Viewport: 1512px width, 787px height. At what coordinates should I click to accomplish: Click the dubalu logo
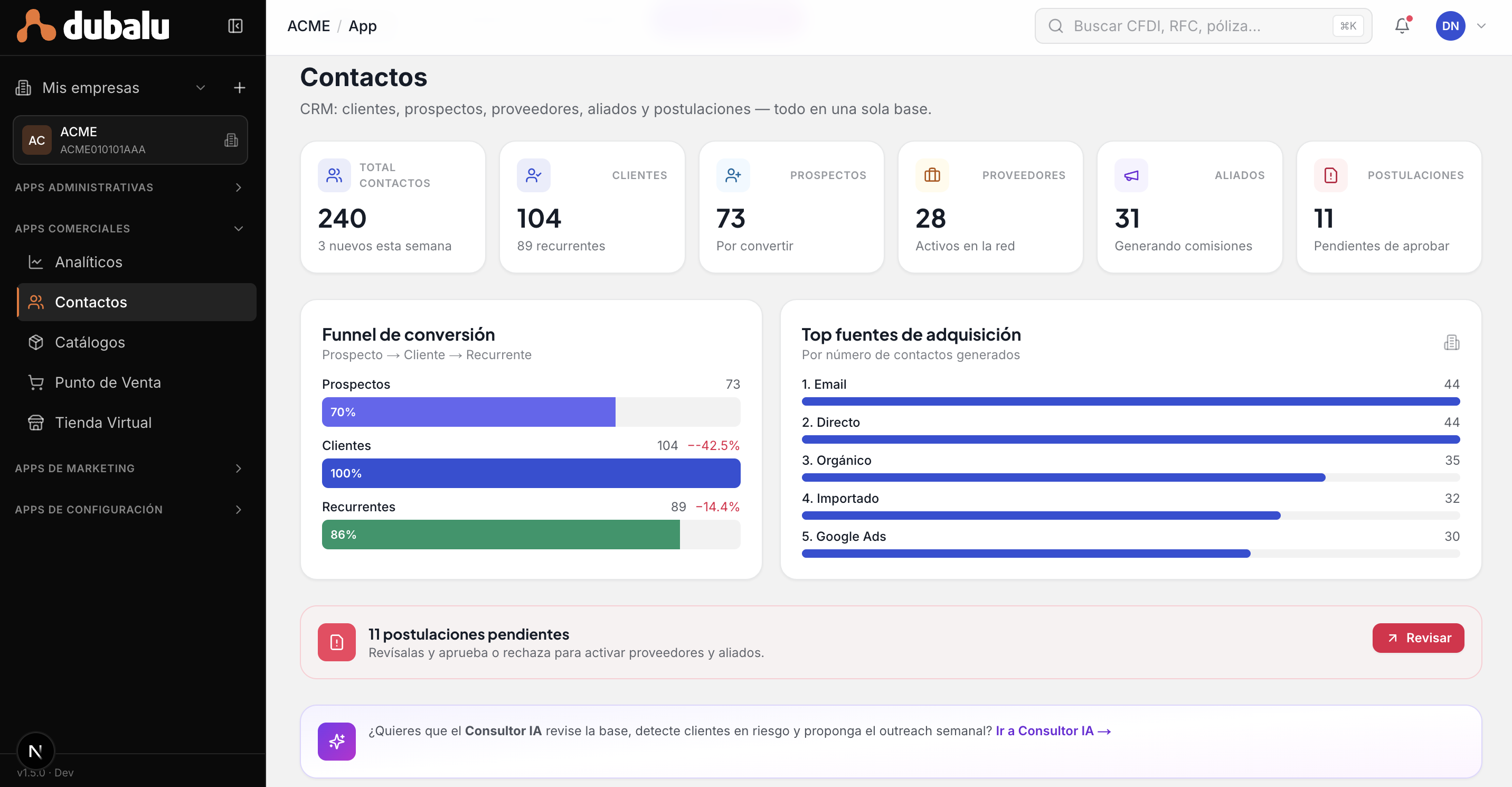coord(93,26)
